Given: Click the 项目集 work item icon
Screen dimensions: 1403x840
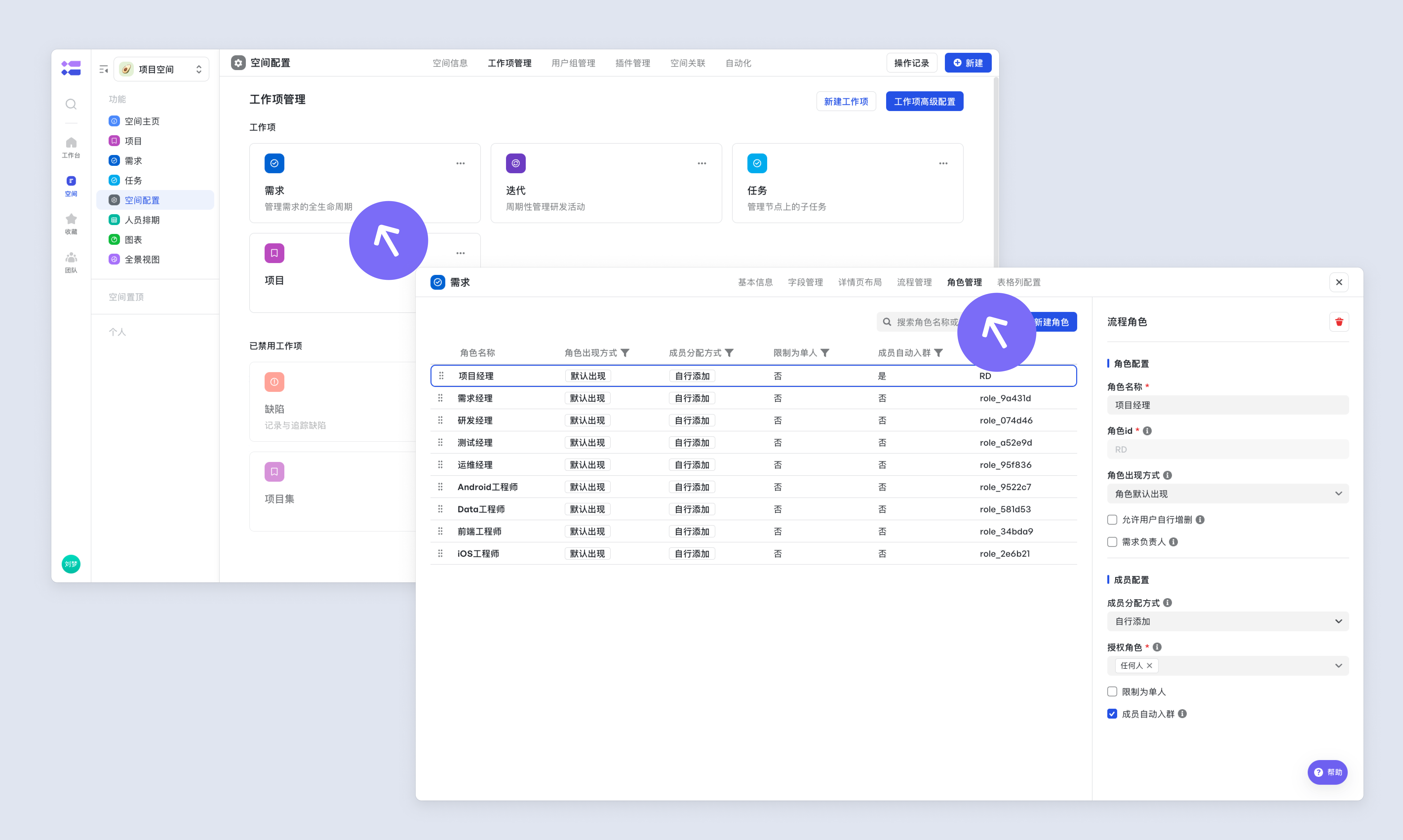Looking at the screenshot, I should click(x=274, y=472).
